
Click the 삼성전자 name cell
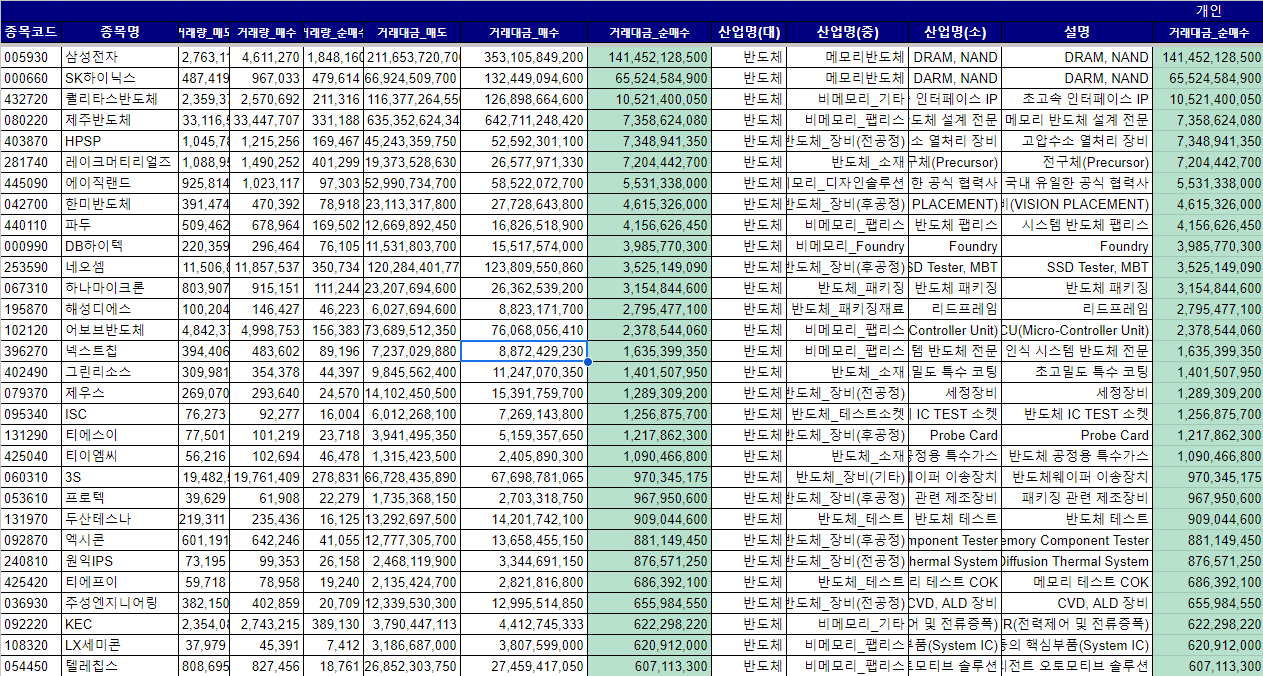click(x=120, y=57)
